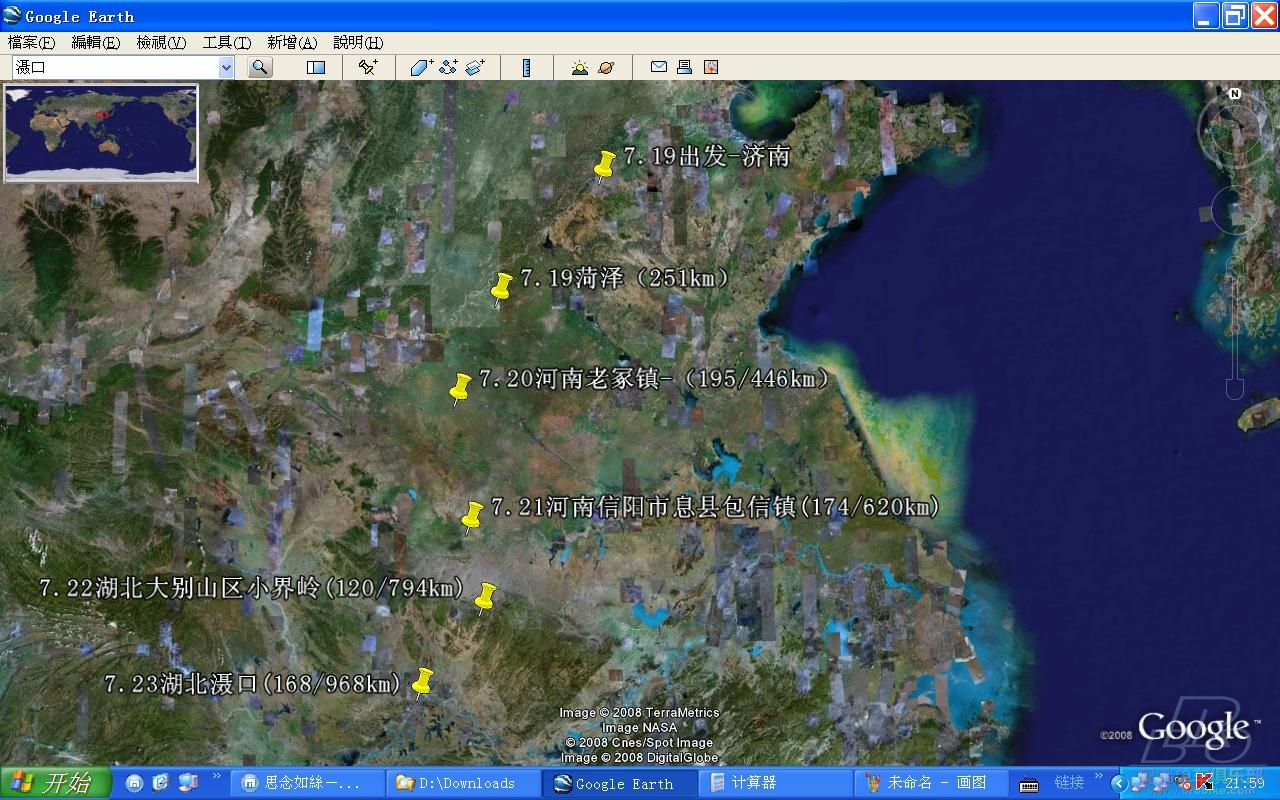Select label 7.20河南老冢镇-（195/446km）
This screenshot has height=800, width=1280.
[x=656, y=379]
